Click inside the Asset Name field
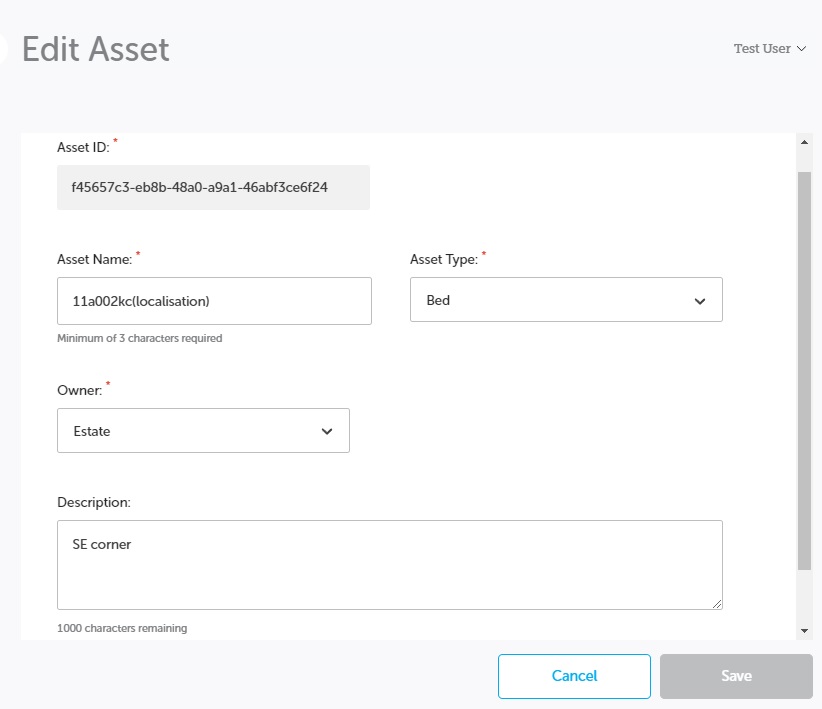 (213, 299)
